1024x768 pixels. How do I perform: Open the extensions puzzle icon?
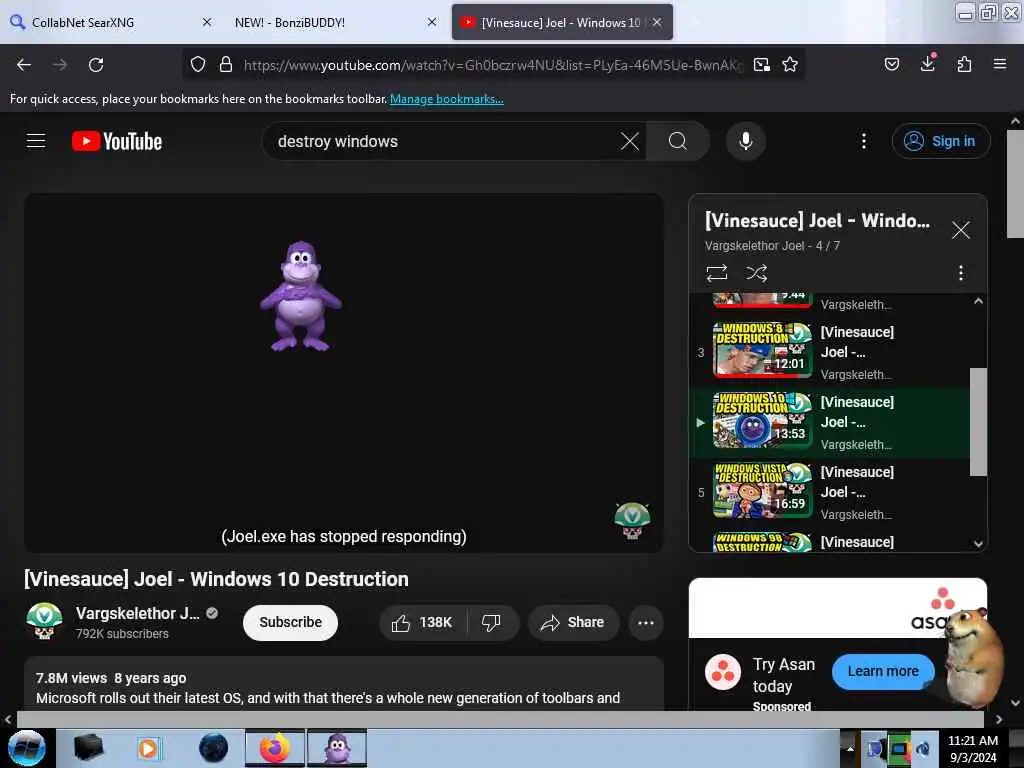(964, 64)
